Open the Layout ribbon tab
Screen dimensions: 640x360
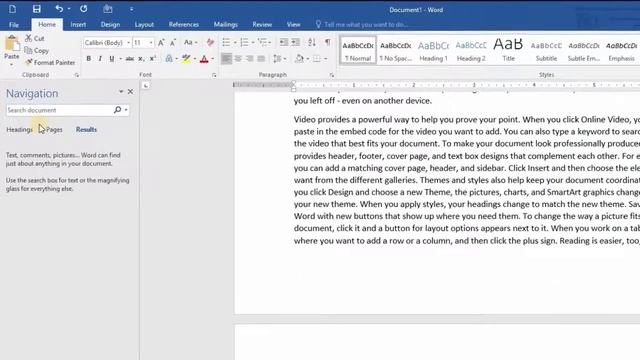144,24
